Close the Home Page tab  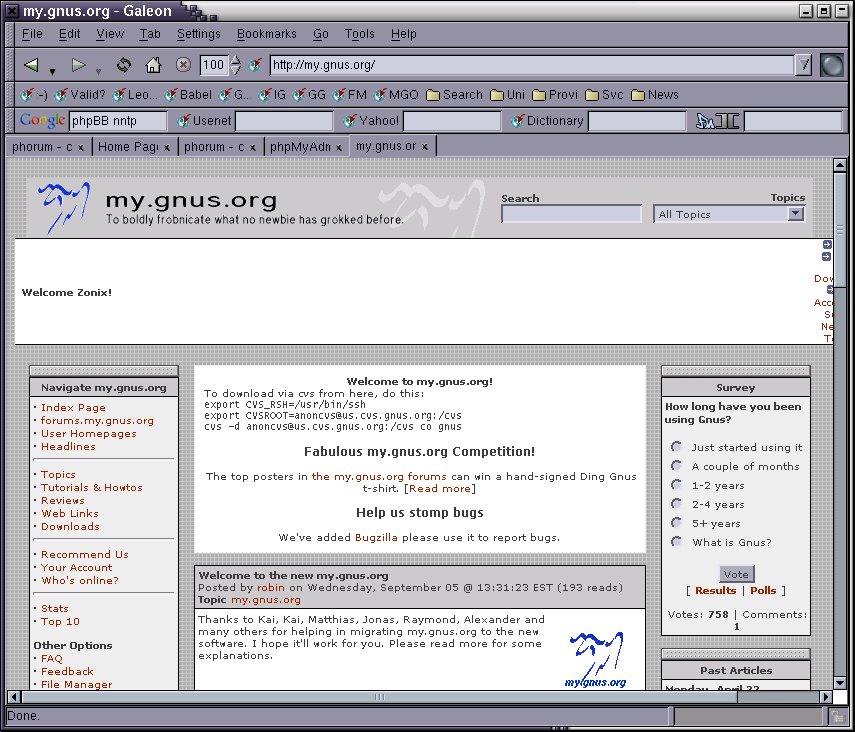pyautogui.click(x=167, y=147)
